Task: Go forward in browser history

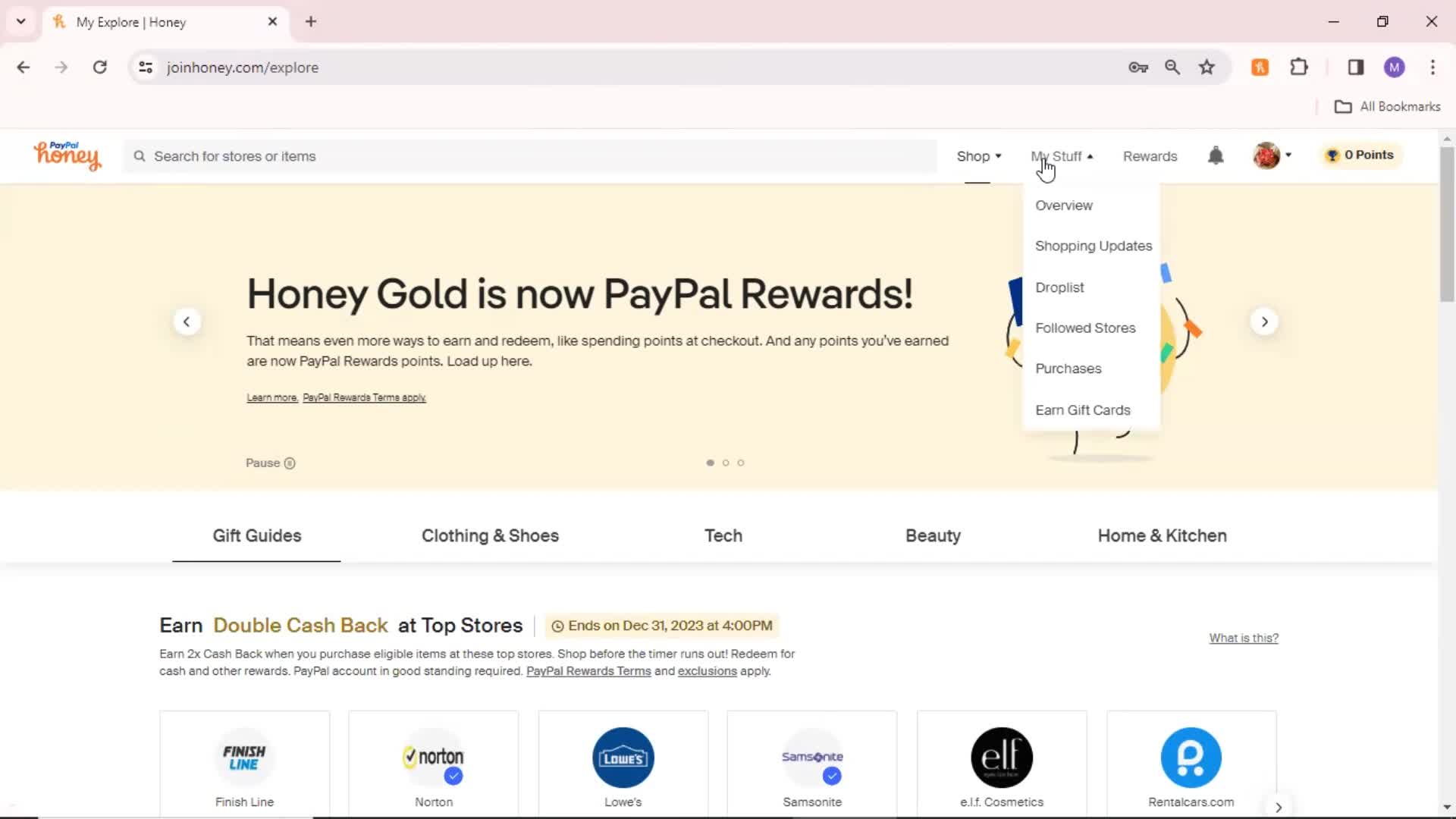Action: point(61,67)
